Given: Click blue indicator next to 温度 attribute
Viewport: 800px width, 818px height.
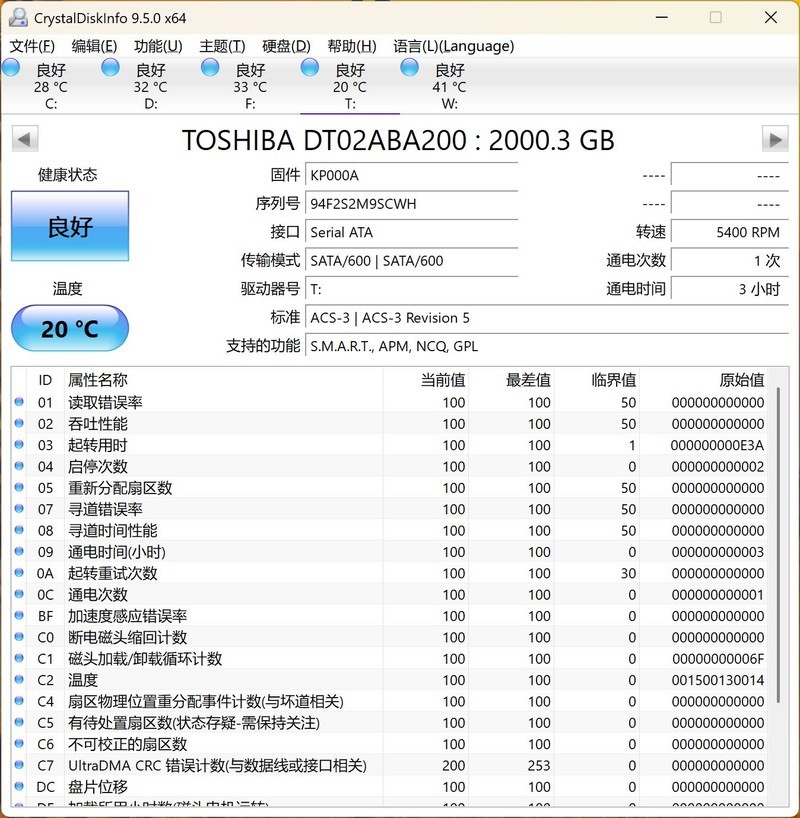Looking at the screenshot, I should click(x=16, y=680).
